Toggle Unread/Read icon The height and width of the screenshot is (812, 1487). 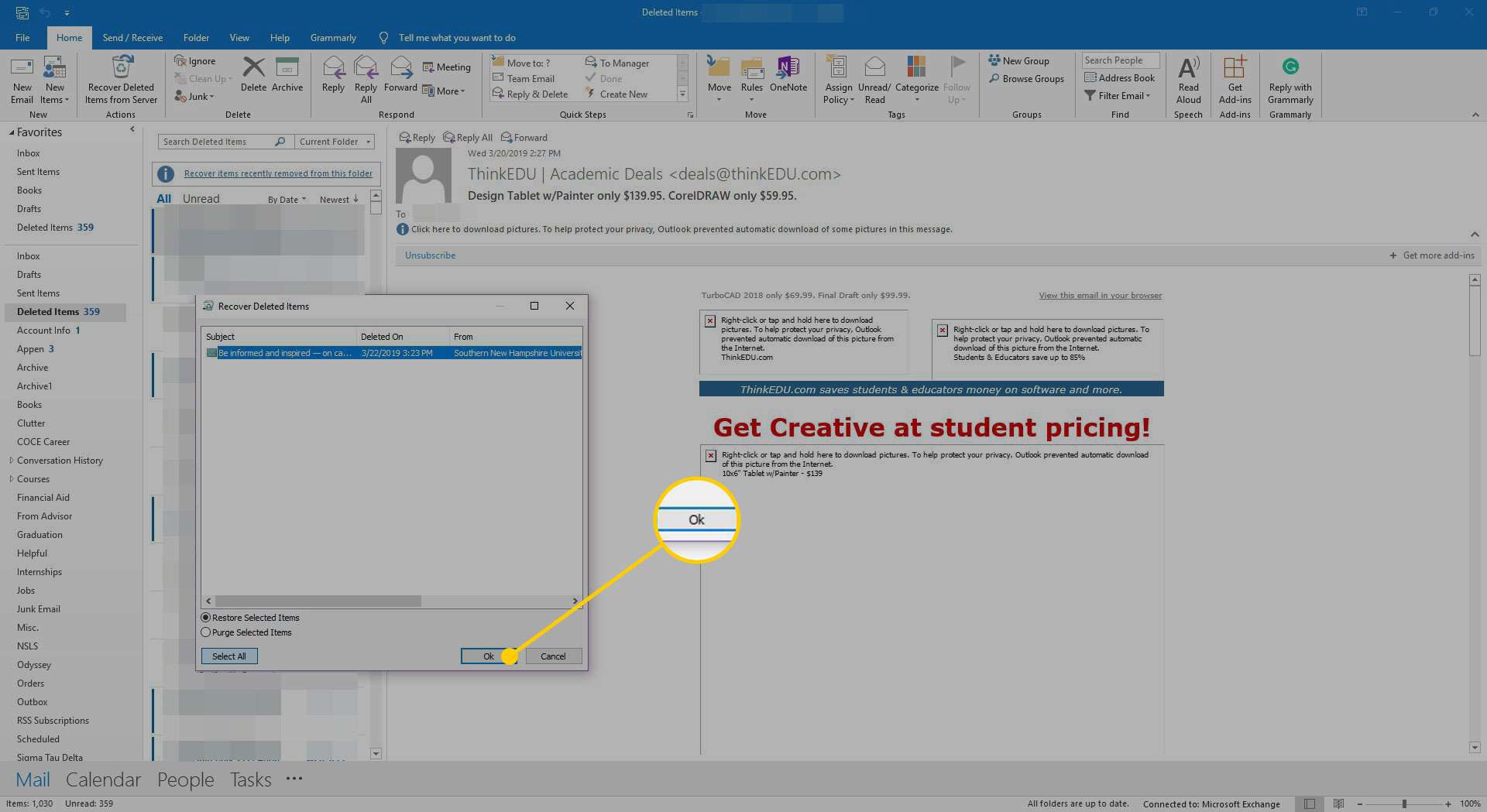click(x=874, y=67)
